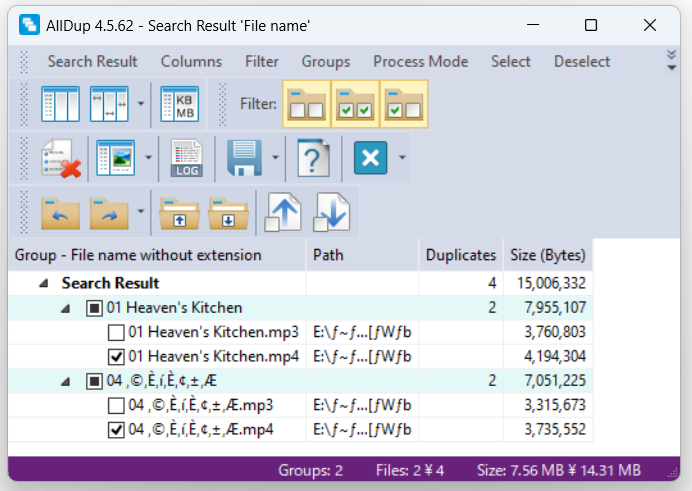Image resolution: width=692 pixels, height=491 pixels.
Task: Open the LOG file icon
Action: [x=187, y=158]
